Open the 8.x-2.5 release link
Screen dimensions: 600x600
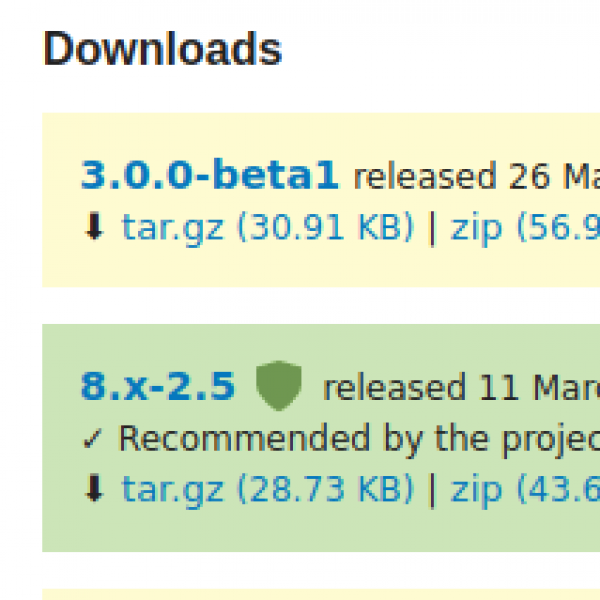pos(158,387)
